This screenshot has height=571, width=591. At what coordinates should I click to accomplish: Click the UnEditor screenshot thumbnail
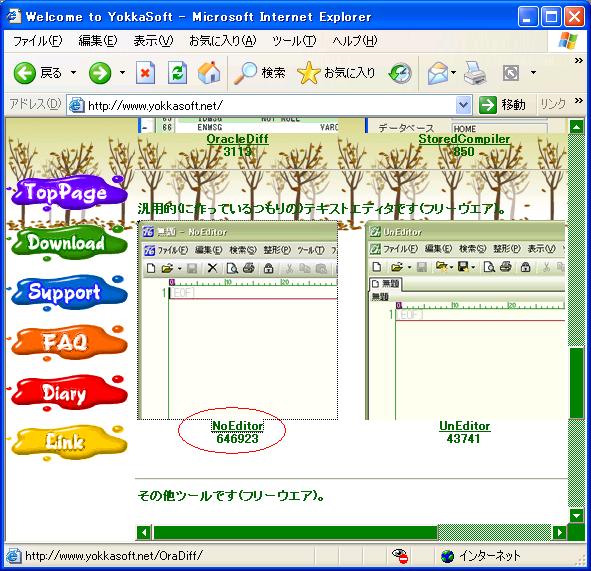click(x=465, y=320)
